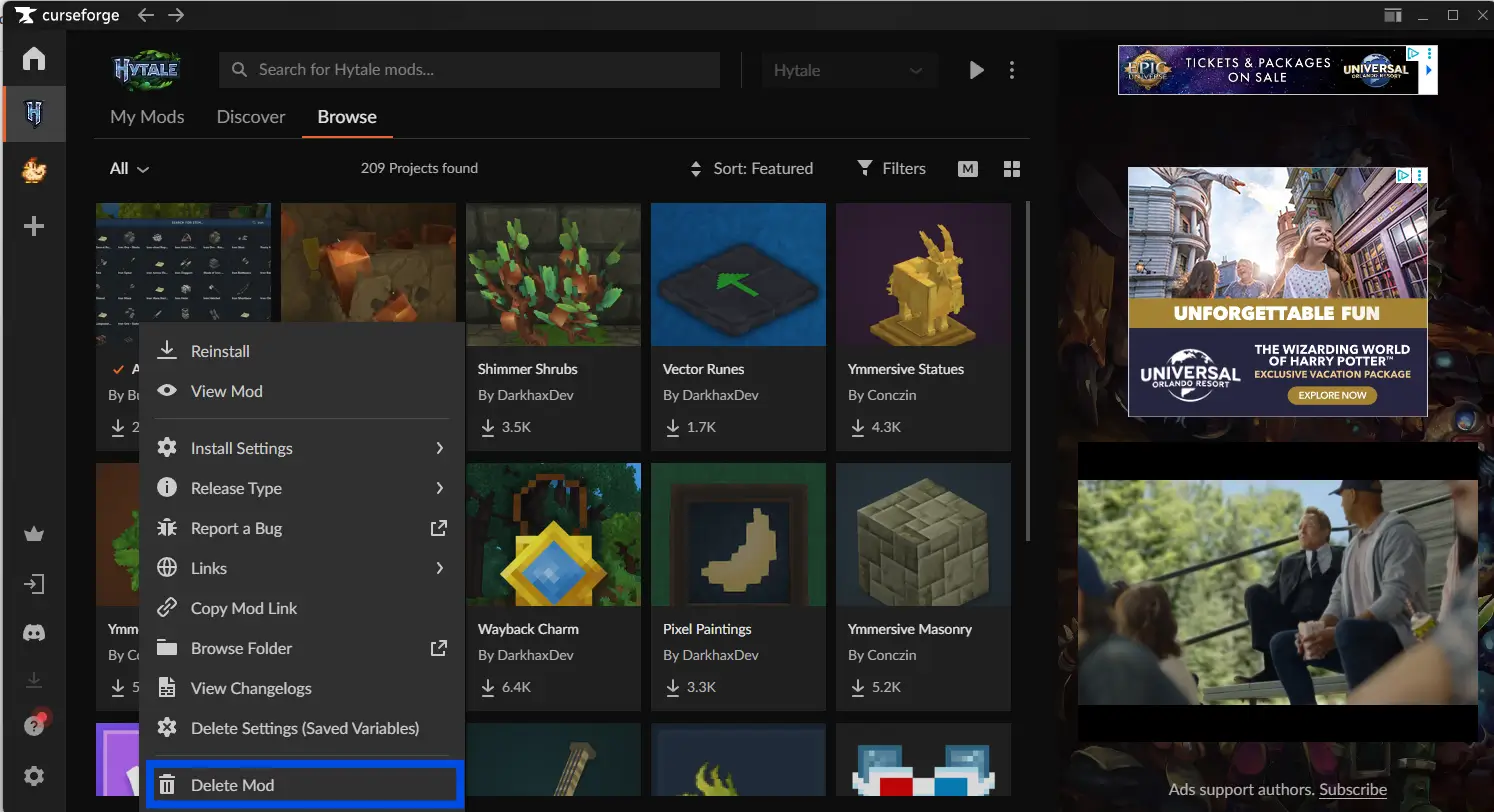Screen dimensions: 1494x812
Task: Open the three-dot more options menu
Action: point(1012,70)
